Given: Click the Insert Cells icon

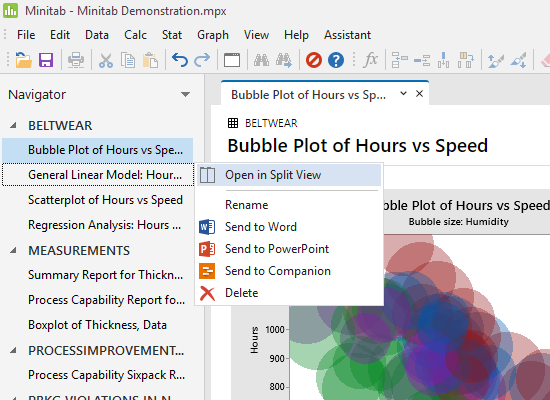Looking at the screenshot, I should click(400, 60).
